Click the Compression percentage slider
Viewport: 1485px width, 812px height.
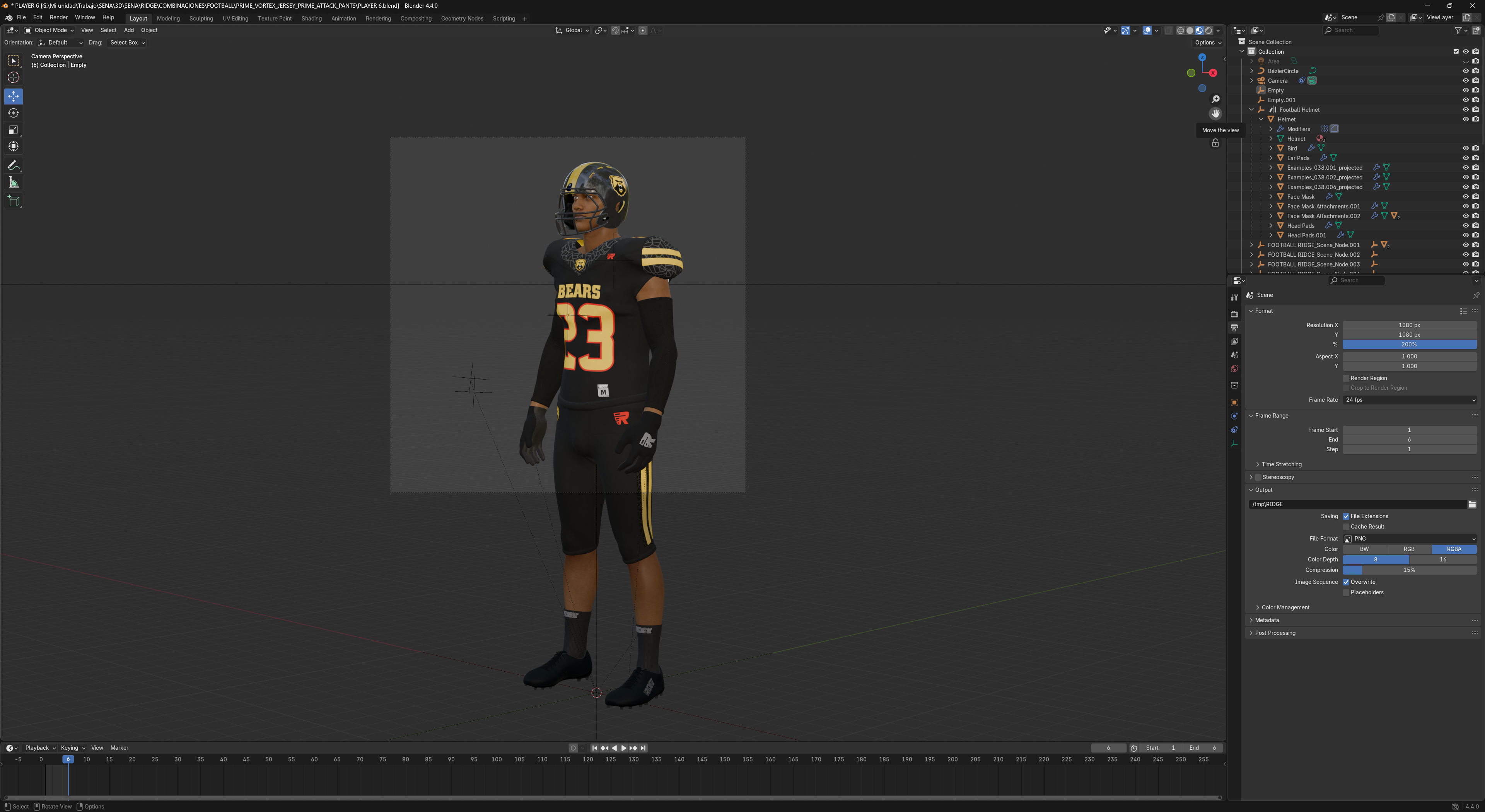pos(1409,570)
